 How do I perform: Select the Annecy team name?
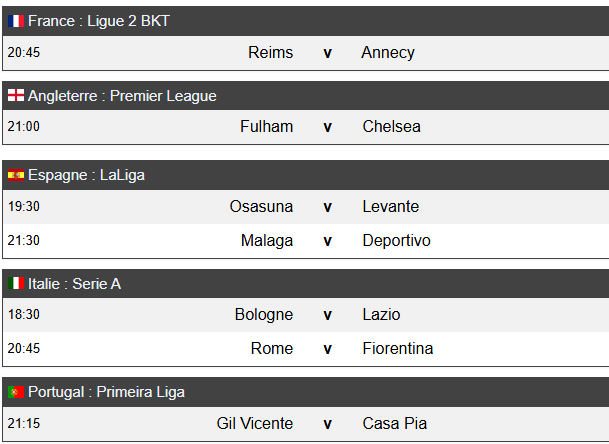[x=388, y=52]
